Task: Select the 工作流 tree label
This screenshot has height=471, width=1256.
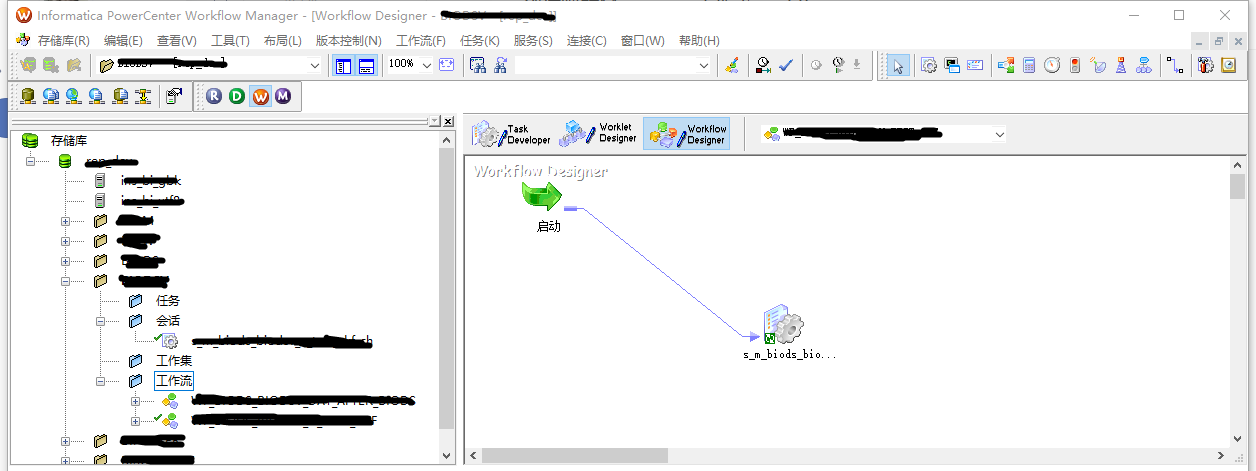Action: [174, 381]
